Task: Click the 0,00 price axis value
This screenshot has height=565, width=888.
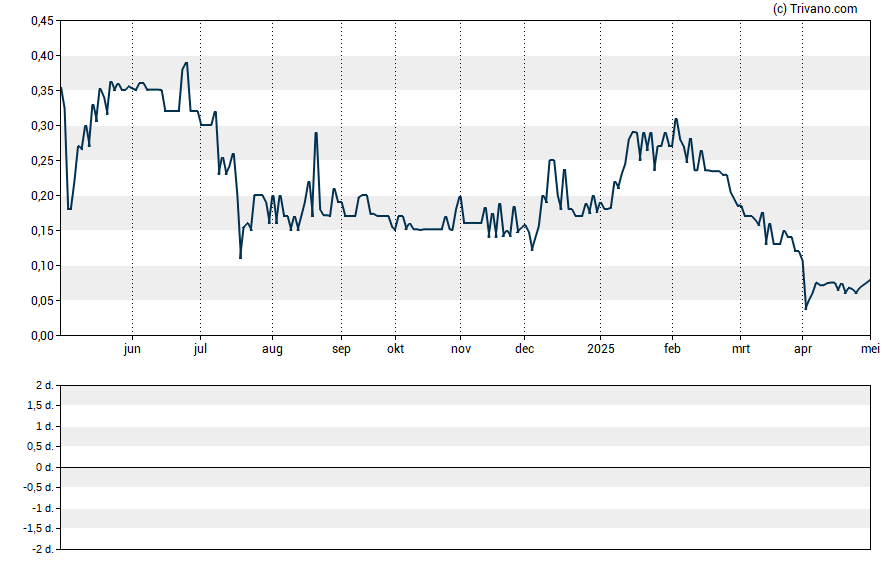Action: click(42, 336)
